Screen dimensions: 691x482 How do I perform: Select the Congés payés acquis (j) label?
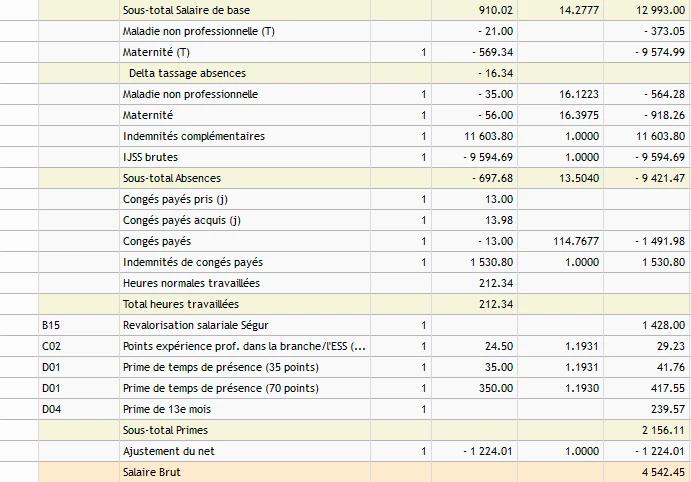click(182, 220)
